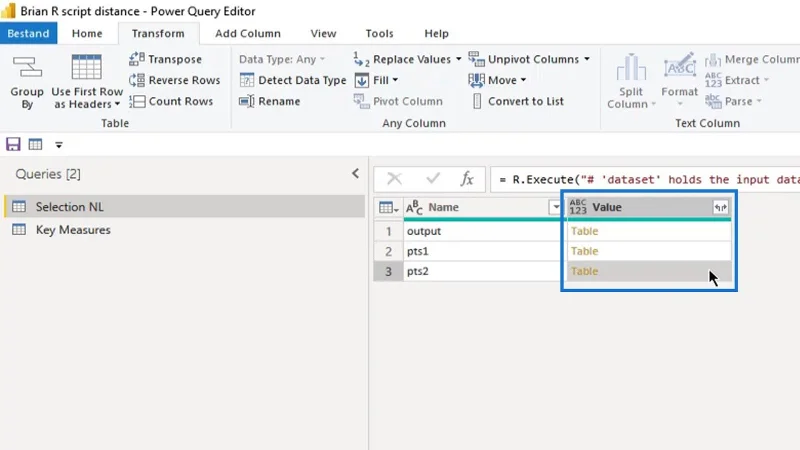Open the Bestand file tab
Image resolution: width=800 pixels, height=450 pixels.
(x=29, y=33)
